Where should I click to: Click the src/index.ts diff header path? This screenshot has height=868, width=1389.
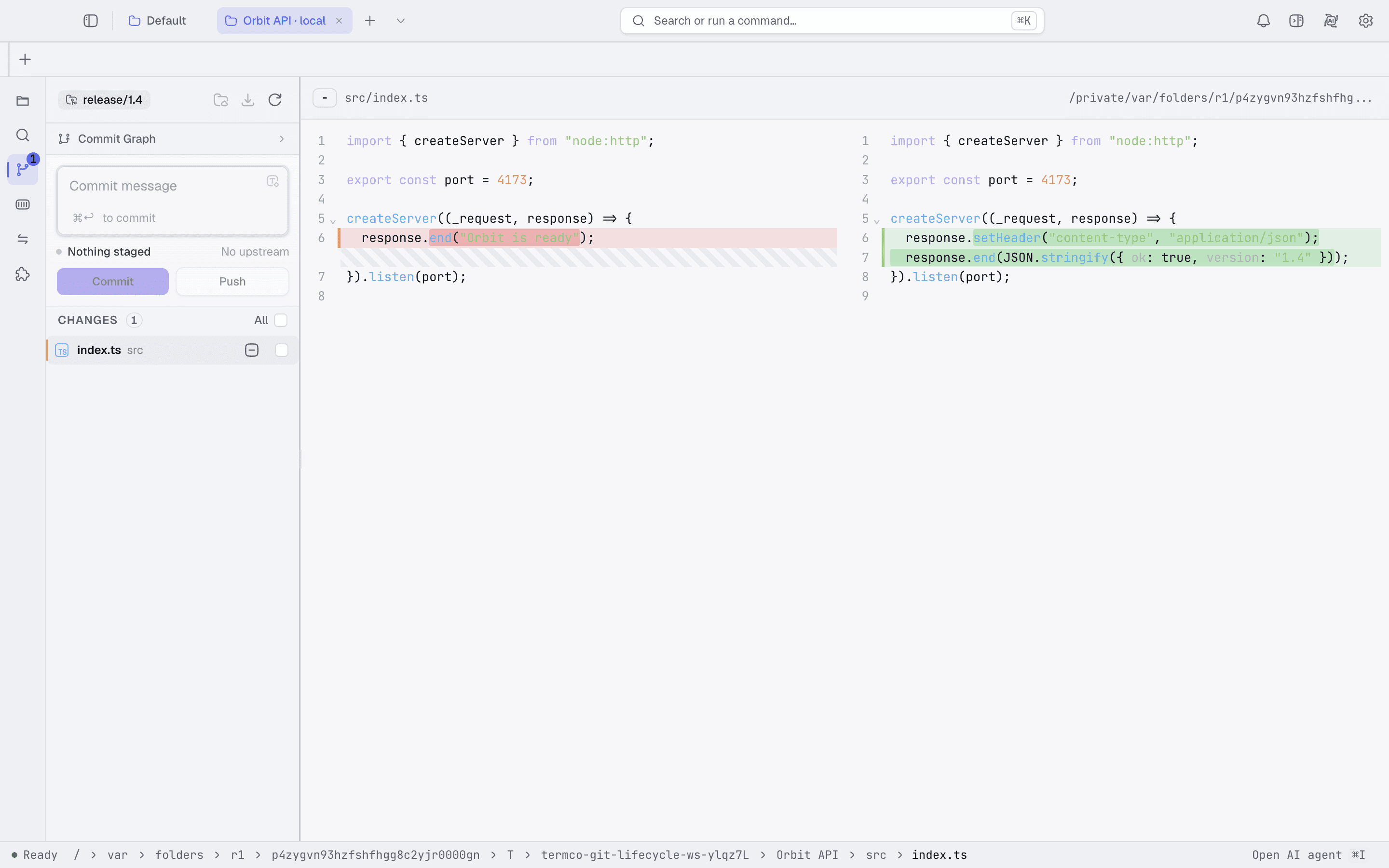[386, 98]
